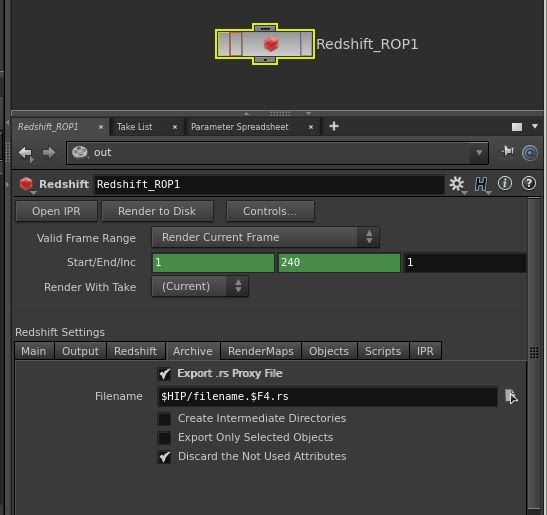This screenshot has width=547, height=515.
Task: Click Render to Disk
Action: (157, 211)
